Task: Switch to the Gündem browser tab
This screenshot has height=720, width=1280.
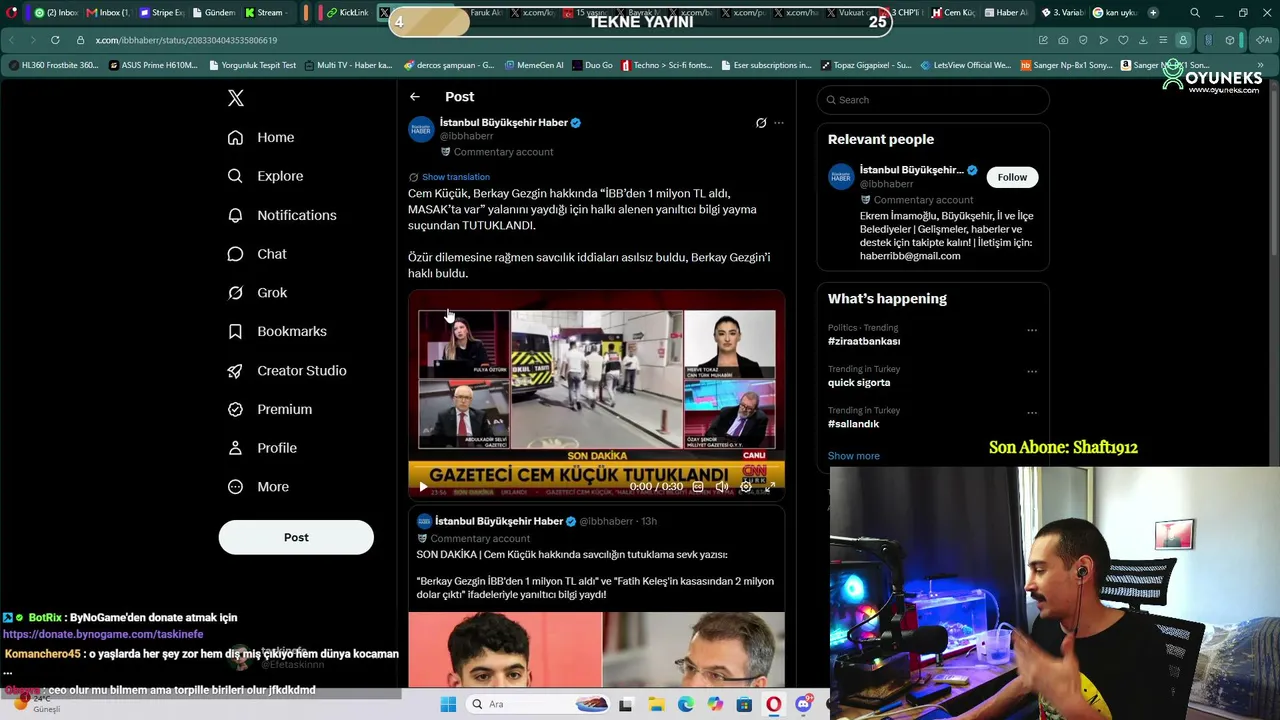Action: point(213,13)
